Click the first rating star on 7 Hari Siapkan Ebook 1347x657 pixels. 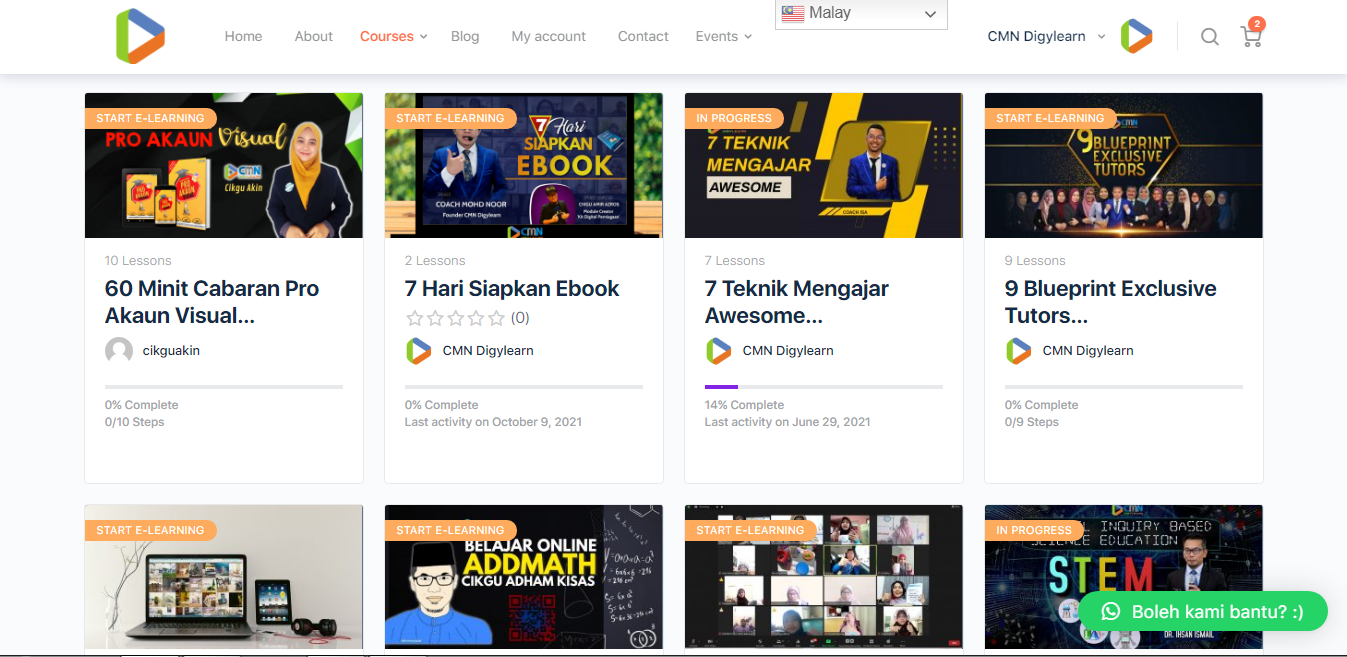pos(415,319)
